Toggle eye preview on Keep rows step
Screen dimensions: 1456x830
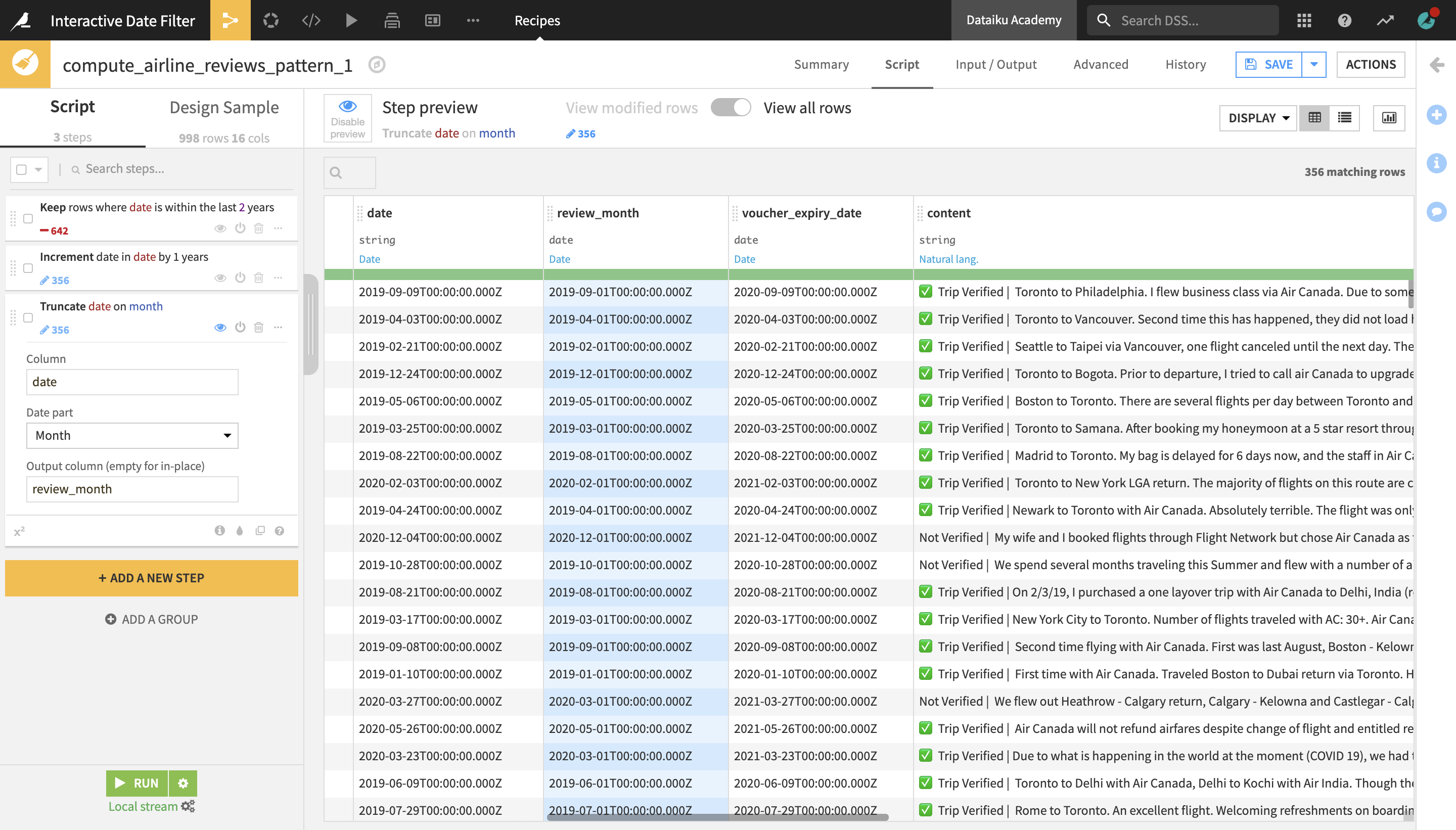(220, 228)
